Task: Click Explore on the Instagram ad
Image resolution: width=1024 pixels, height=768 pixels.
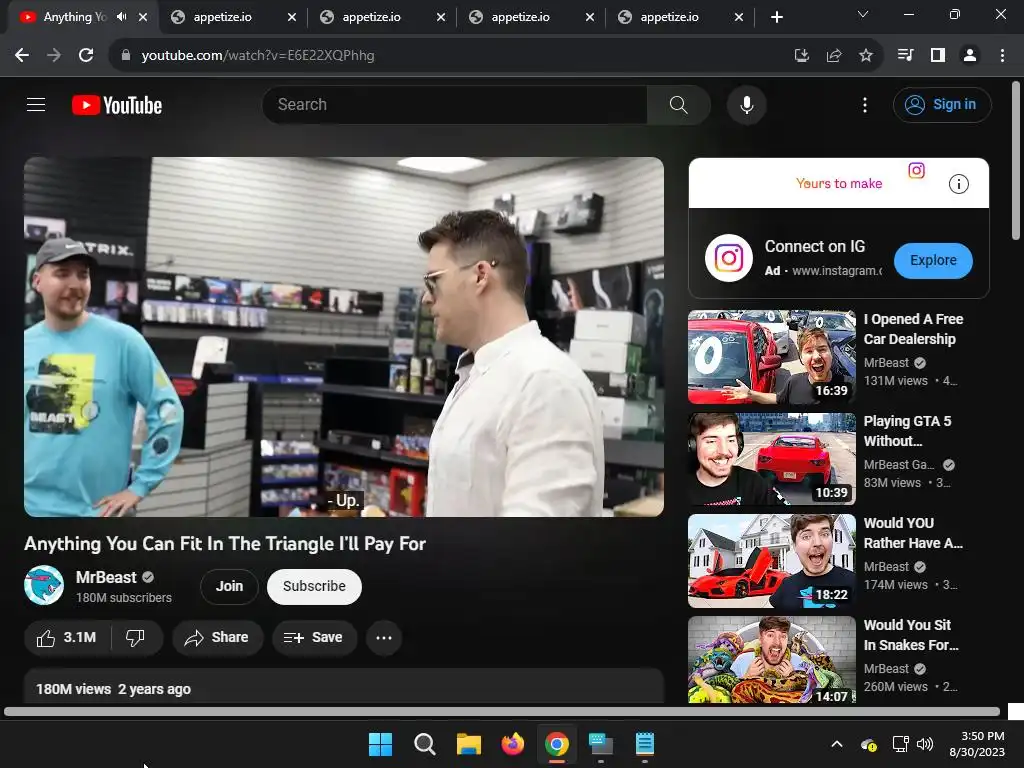Action: [x=933, y=260]
